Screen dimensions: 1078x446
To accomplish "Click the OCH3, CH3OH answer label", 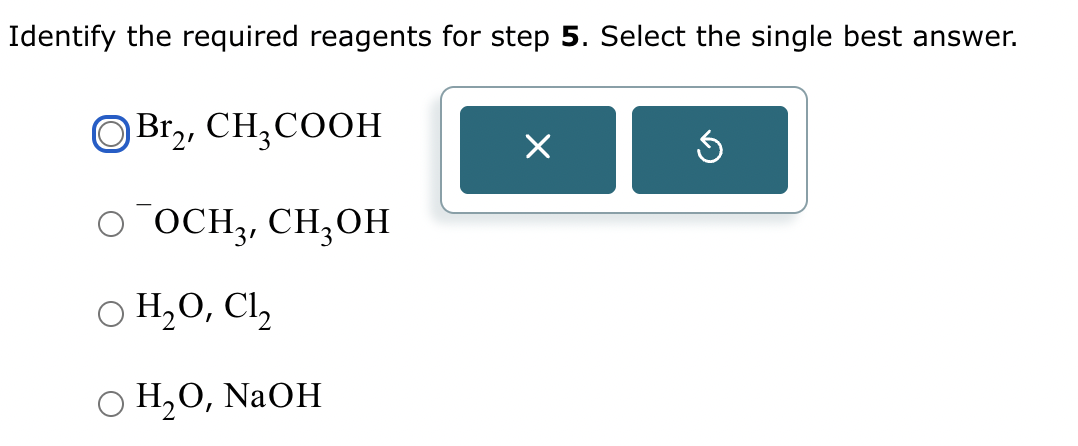I will (x=263, y=223).
